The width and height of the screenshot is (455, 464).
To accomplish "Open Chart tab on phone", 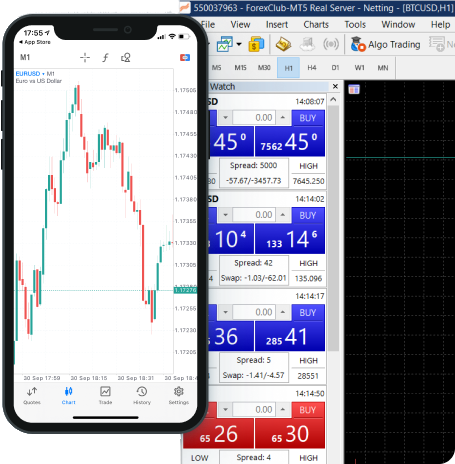I will click(69, 396).
